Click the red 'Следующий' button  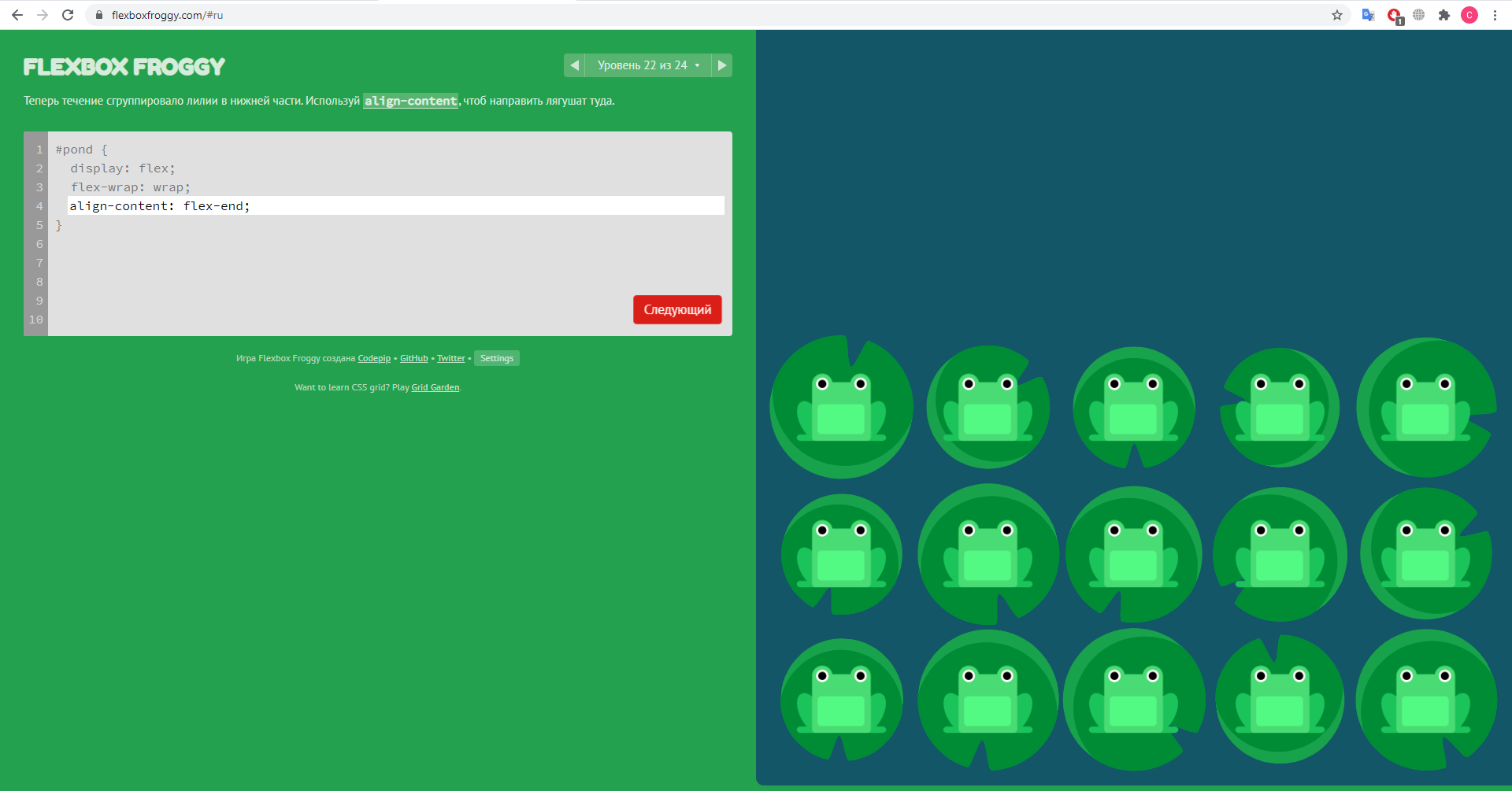(x=677, y=309)
